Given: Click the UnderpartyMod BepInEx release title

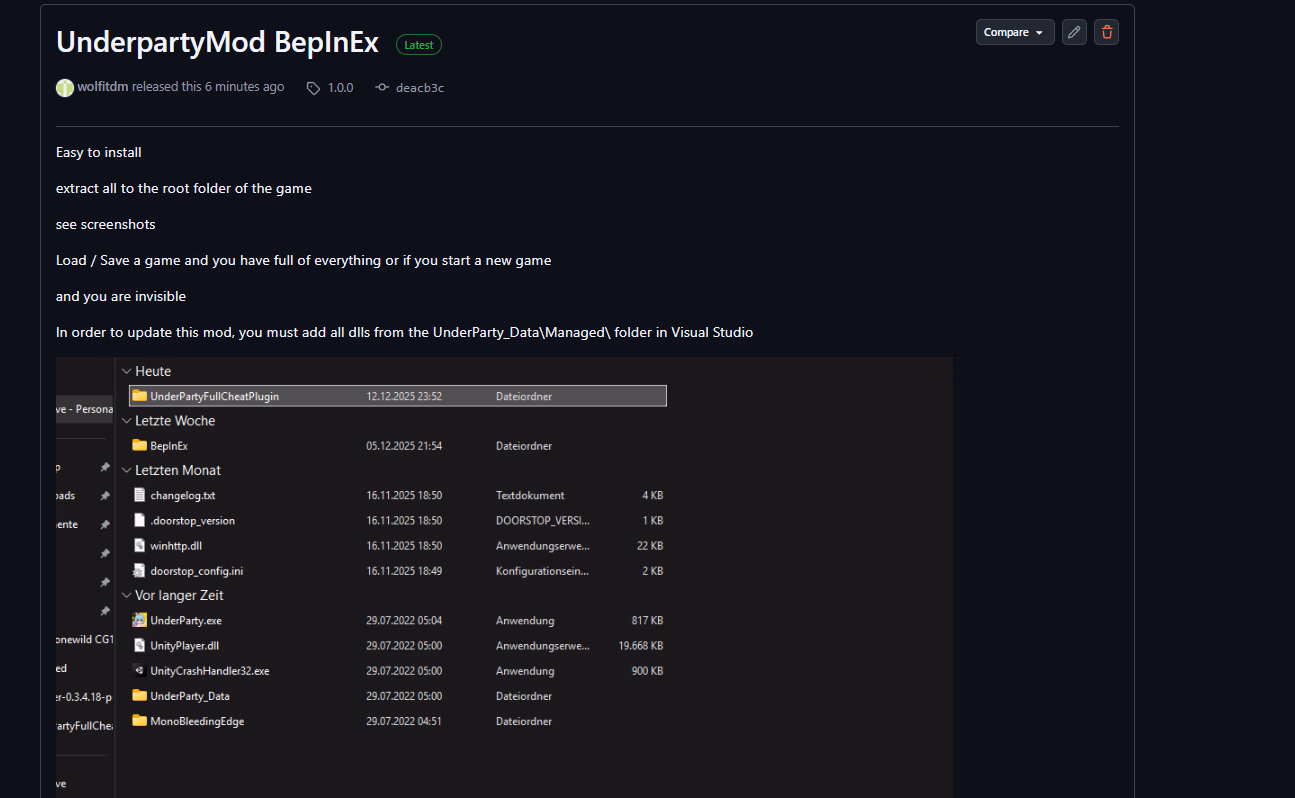Looking at the screenshot, I should coord(217,42).
